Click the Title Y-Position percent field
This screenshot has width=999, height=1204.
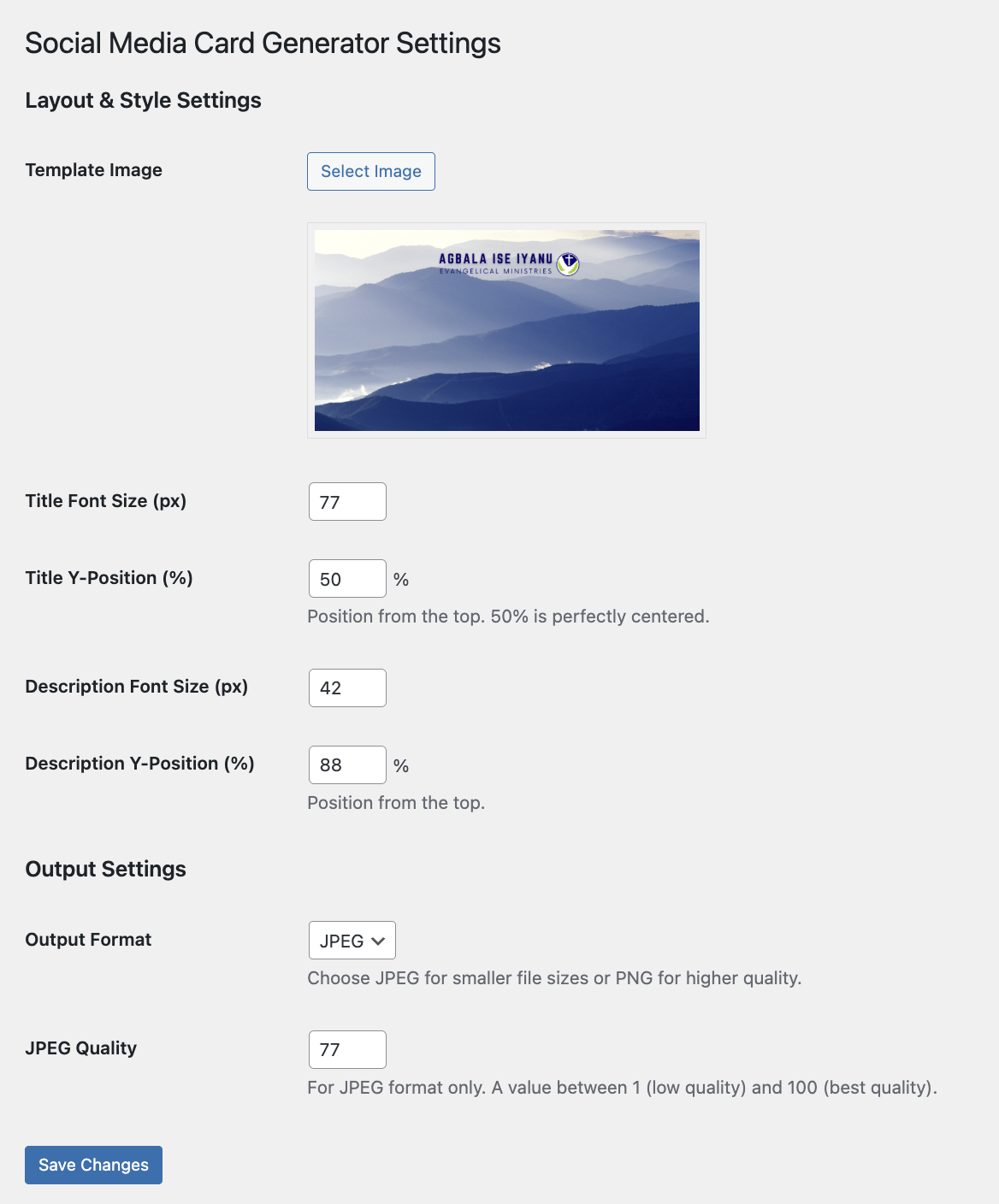pyautogui.click(x=347, y=579)
